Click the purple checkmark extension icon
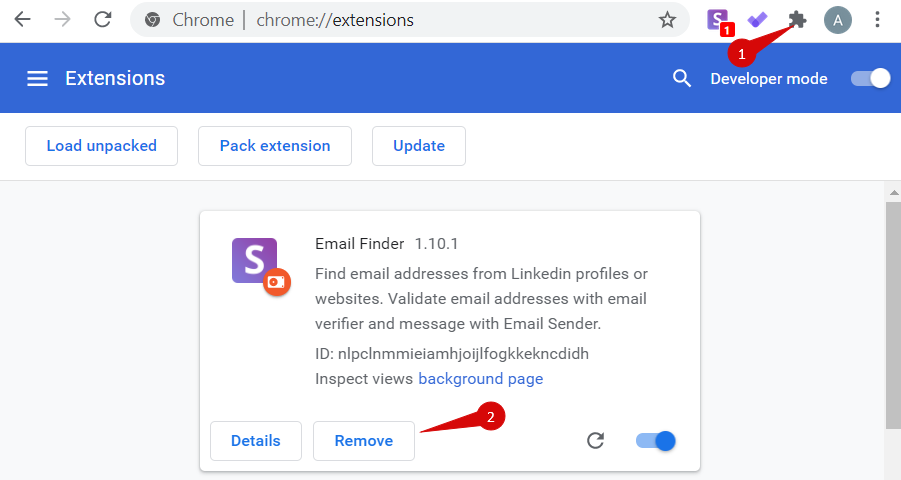This screenshot has height=480, width=901. pos(757,20)
